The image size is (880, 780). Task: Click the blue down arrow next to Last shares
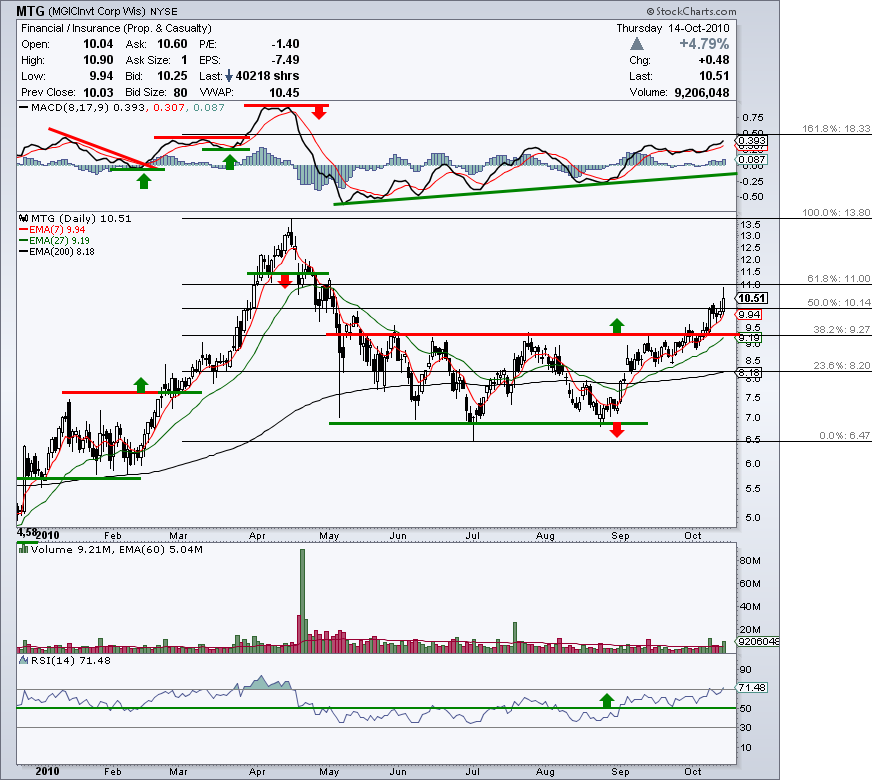tap(229, 76)
